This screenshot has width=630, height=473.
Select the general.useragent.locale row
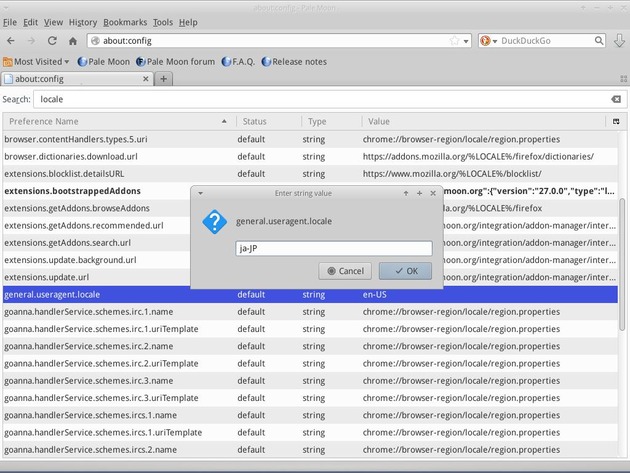click(x=310, y=295)
